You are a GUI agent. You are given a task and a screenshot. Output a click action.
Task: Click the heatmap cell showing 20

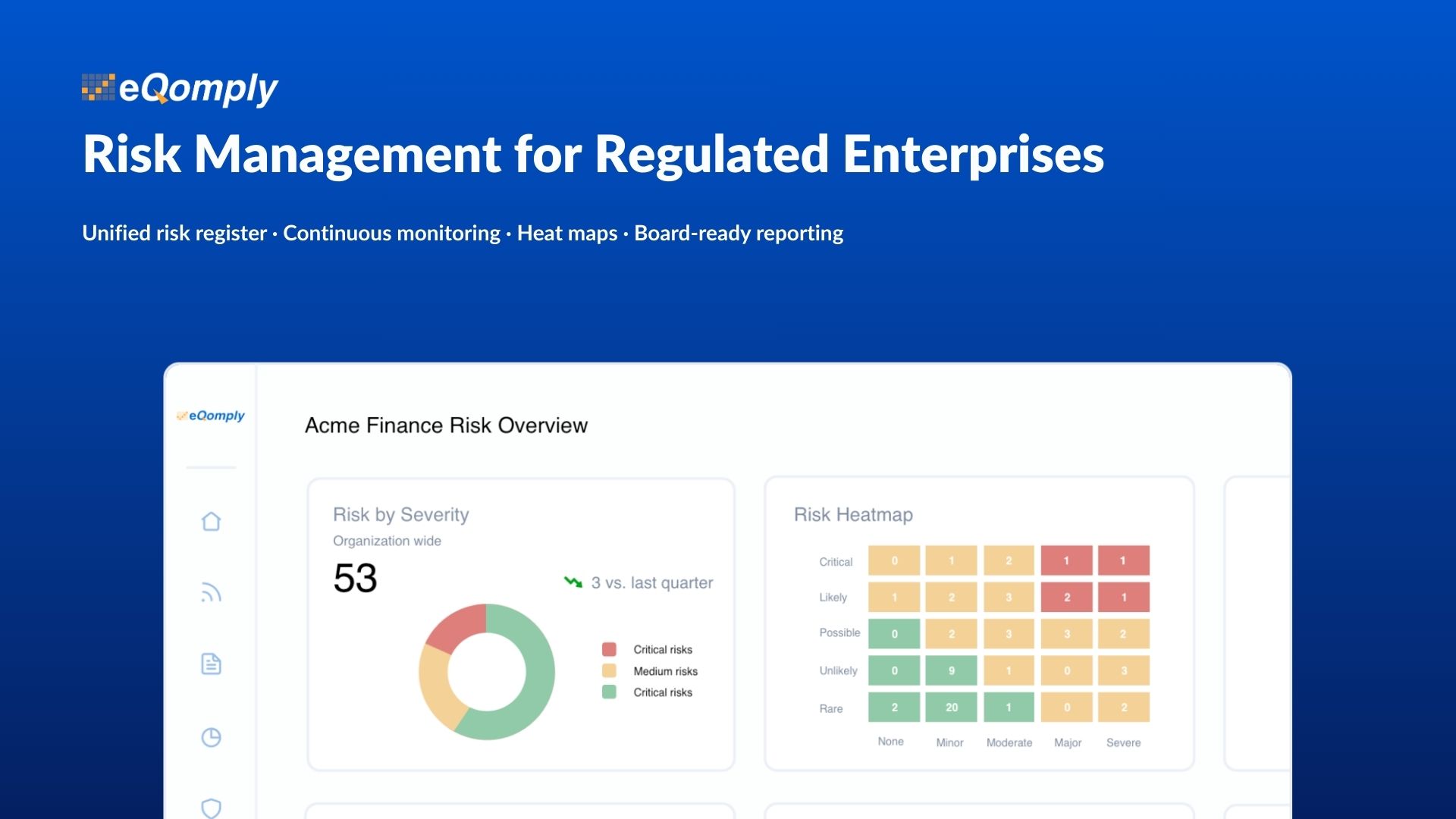click(951, 707)
